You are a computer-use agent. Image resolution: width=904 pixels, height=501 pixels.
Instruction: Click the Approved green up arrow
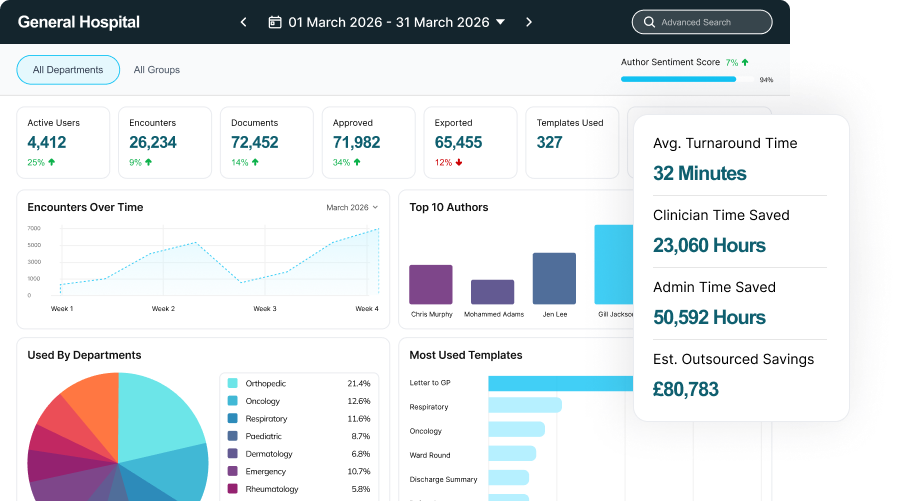pyautogui.click(x=357, y=162)
